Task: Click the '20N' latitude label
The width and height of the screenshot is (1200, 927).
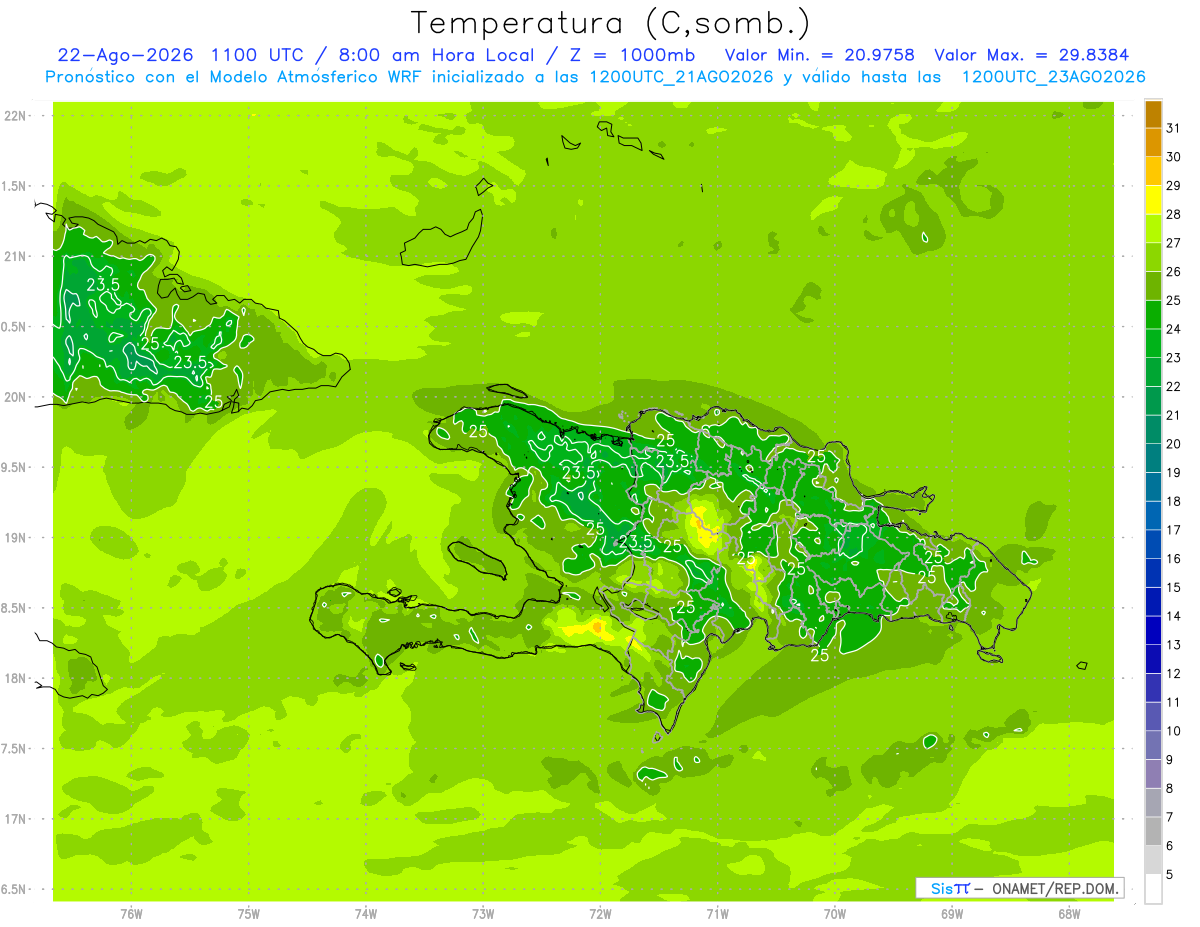Action: (x=15, y=397)
